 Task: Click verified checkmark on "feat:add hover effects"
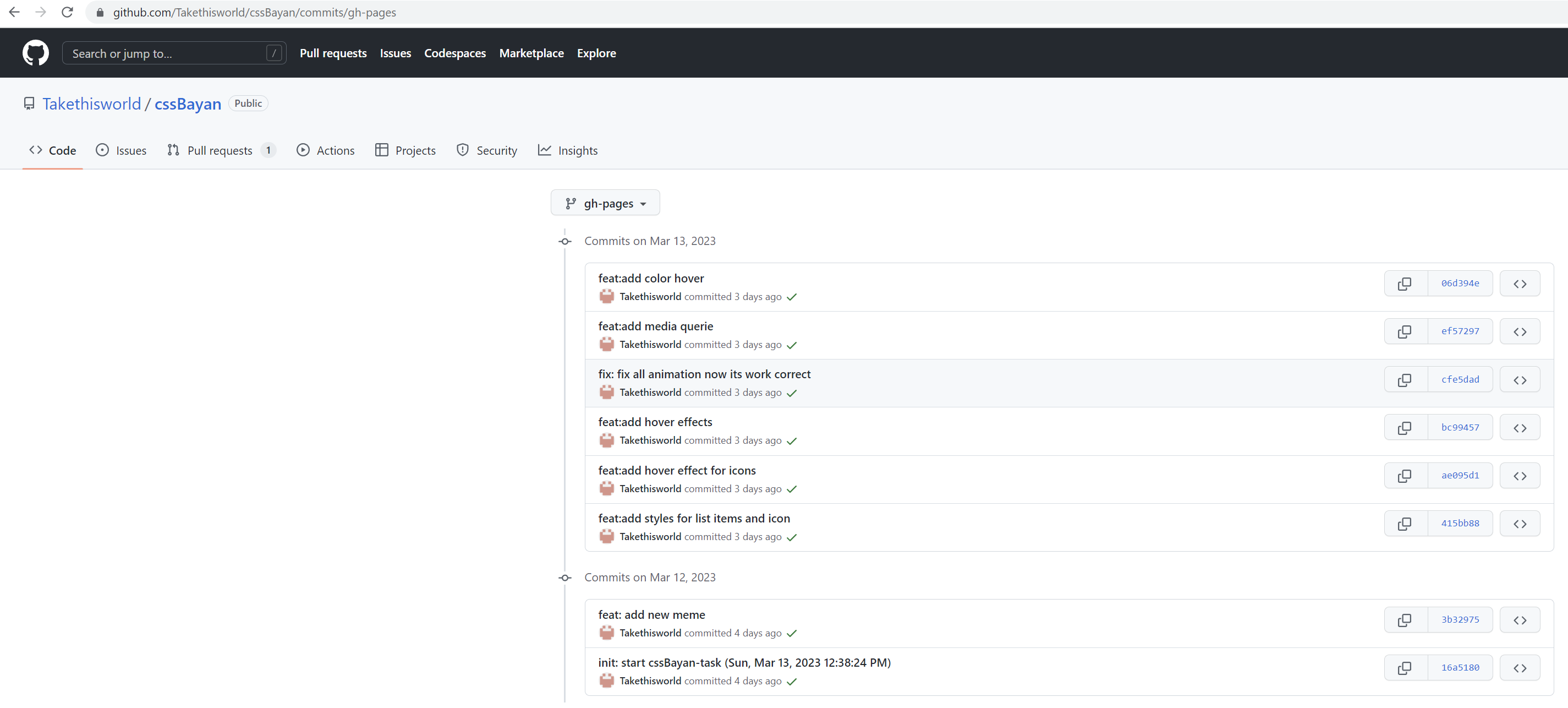(792, 441)
